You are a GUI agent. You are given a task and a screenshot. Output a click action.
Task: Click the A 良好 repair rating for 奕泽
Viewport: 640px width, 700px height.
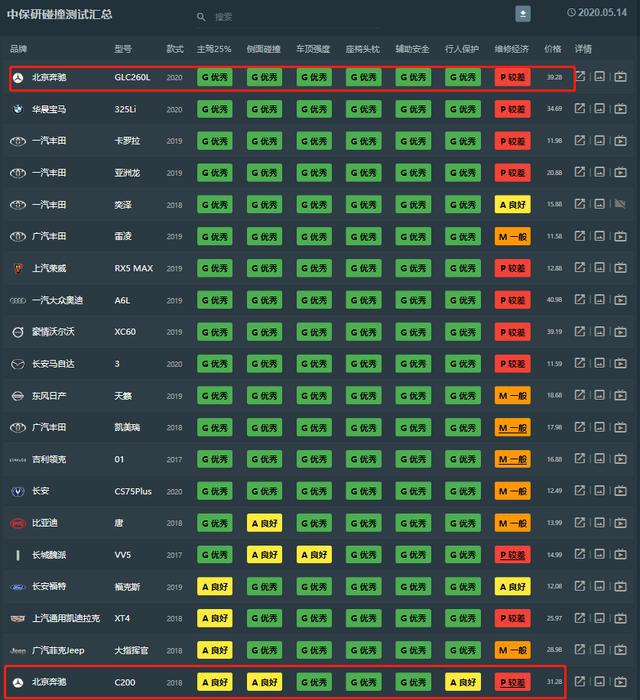click(512, 205)
